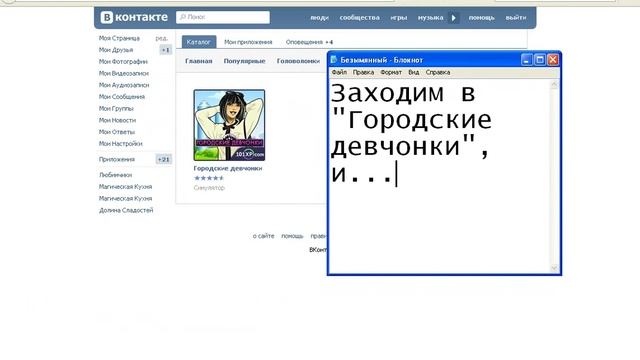This screenshot has width=640, height=360.
Task: Open Мои Ответы in sidebar
Action: tap(116, 132)
